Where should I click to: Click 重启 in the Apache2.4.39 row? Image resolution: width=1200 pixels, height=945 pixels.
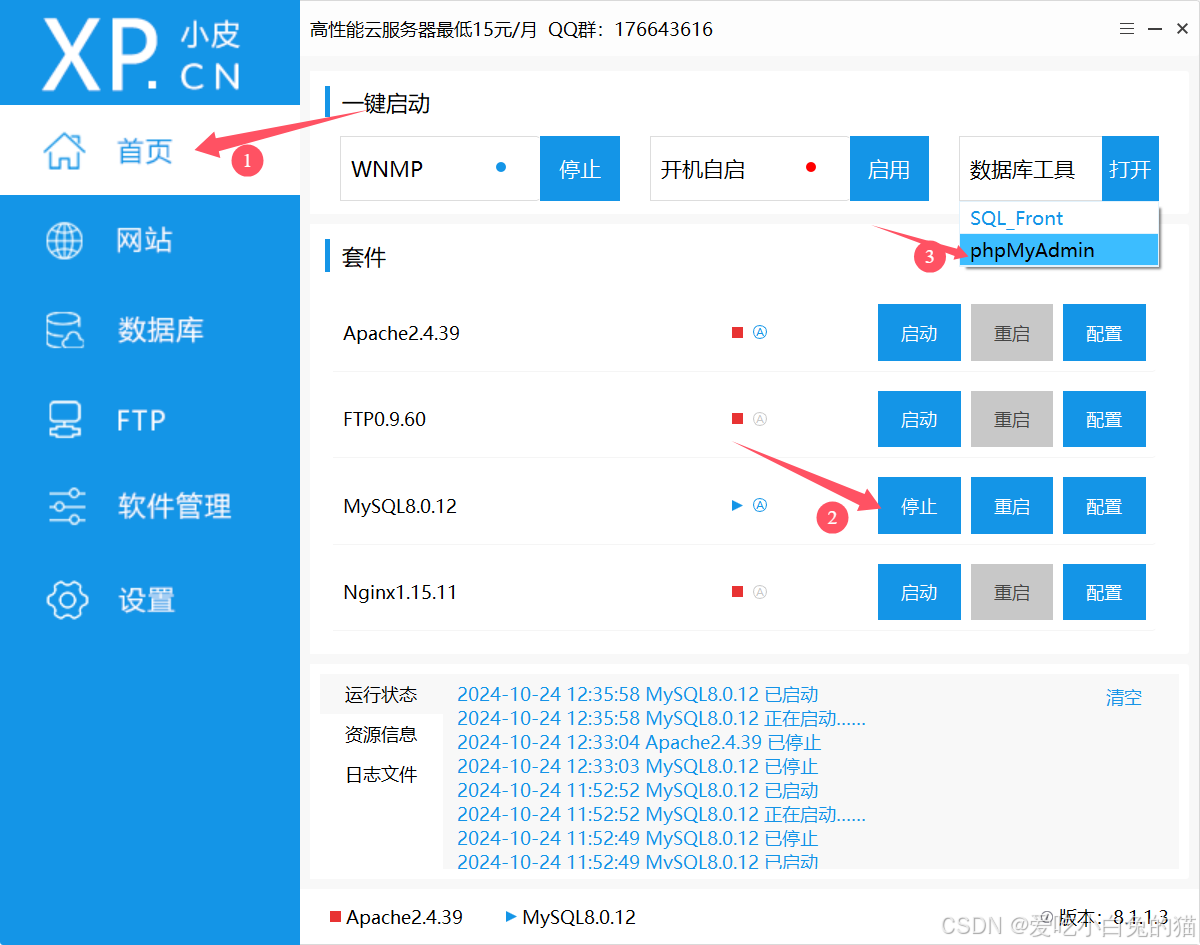coord(1012,333)
